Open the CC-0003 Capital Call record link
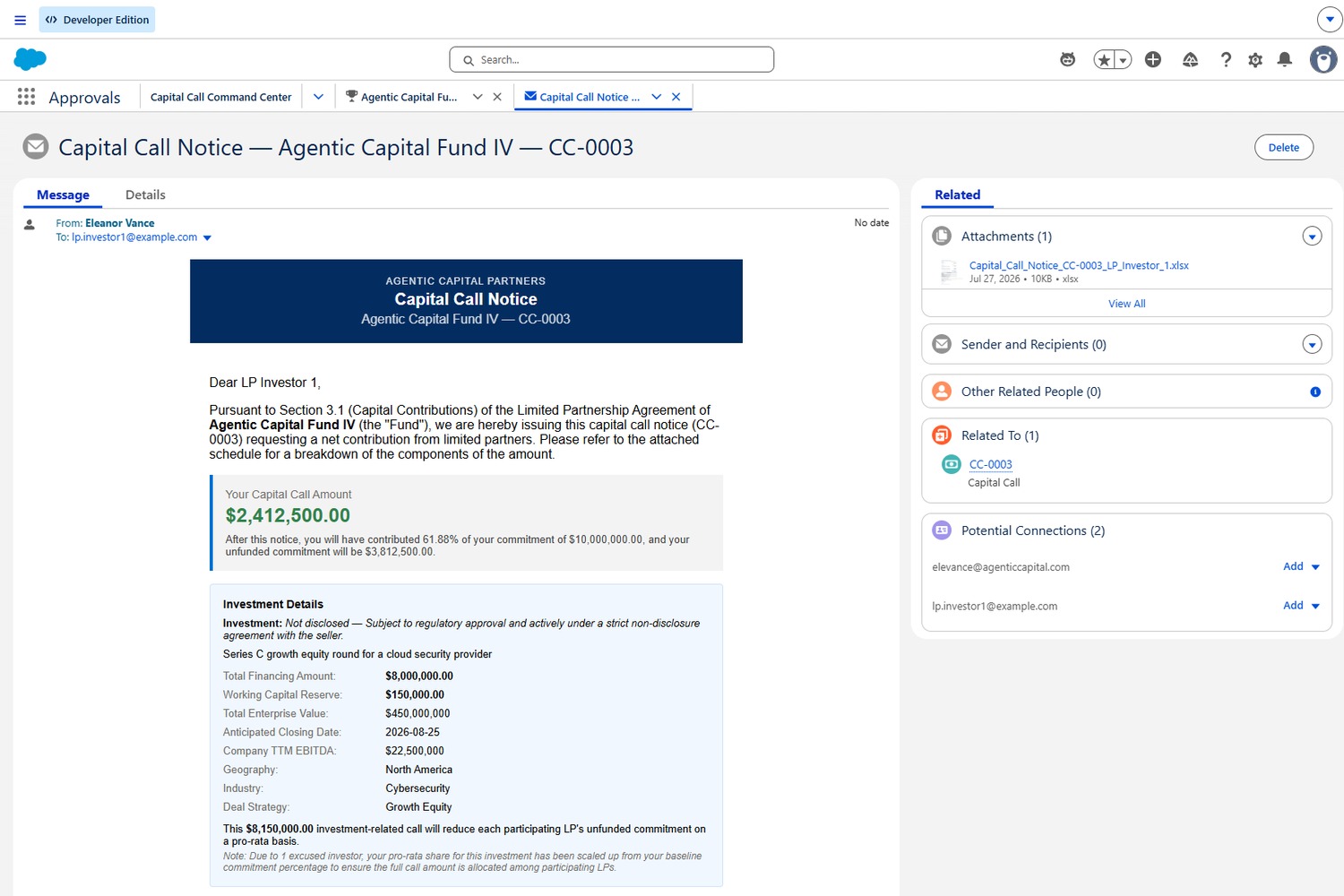The image size is (1344, 896). point(990,464)
